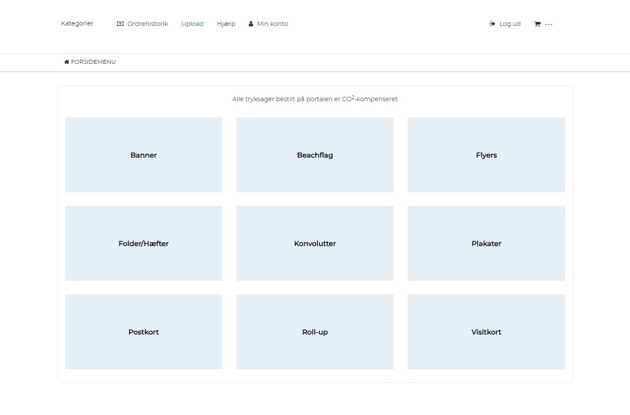Click the user icon beside Min konto
The height and width of the screenshot is (415, 630).
pyautogui.click(x=251, y=24)
